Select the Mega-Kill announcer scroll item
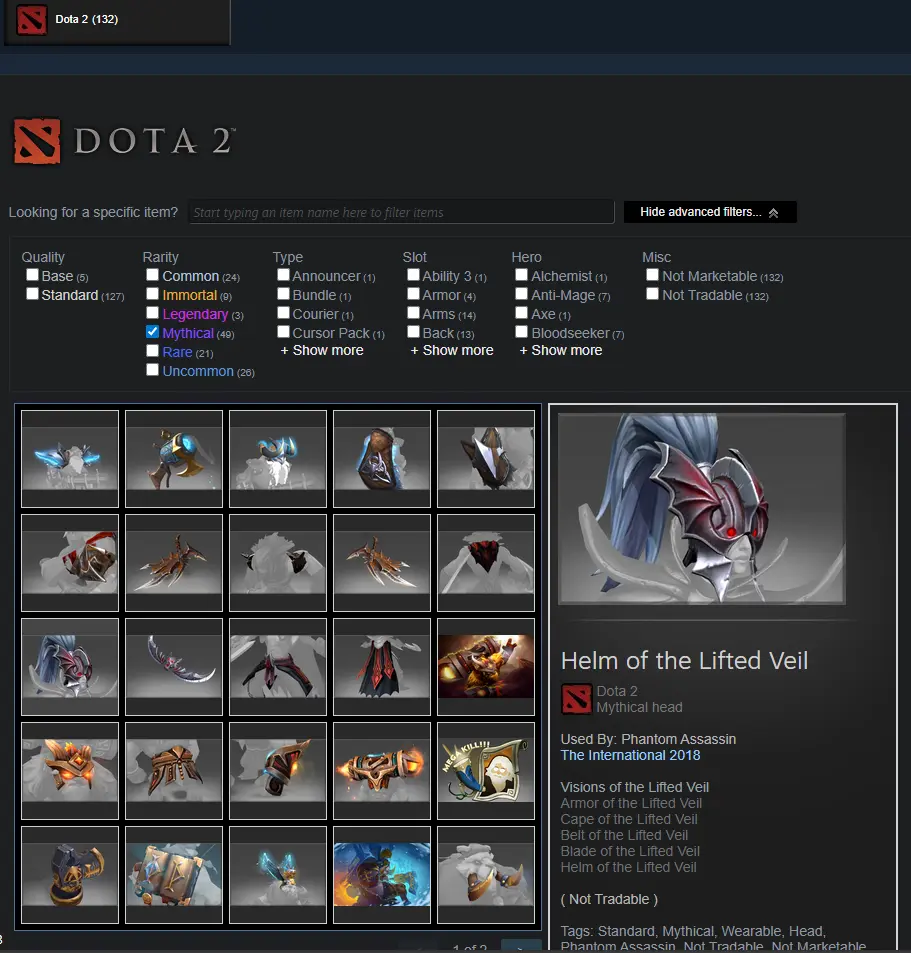911x953 pixels. click(485, 771)
